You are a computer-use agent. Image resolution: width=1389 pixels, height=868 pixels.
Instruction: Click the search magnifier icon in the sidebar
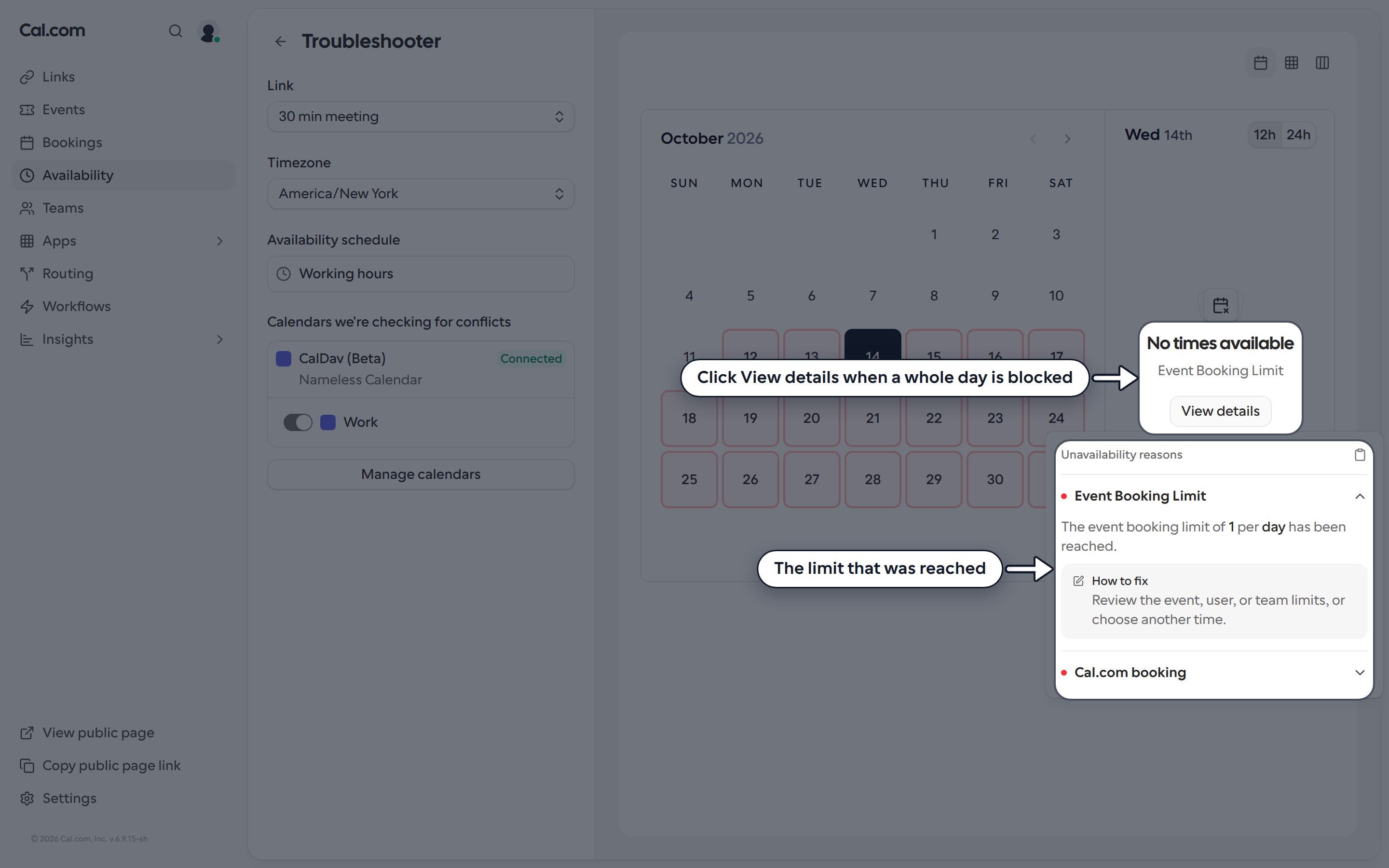coord(175,31)
